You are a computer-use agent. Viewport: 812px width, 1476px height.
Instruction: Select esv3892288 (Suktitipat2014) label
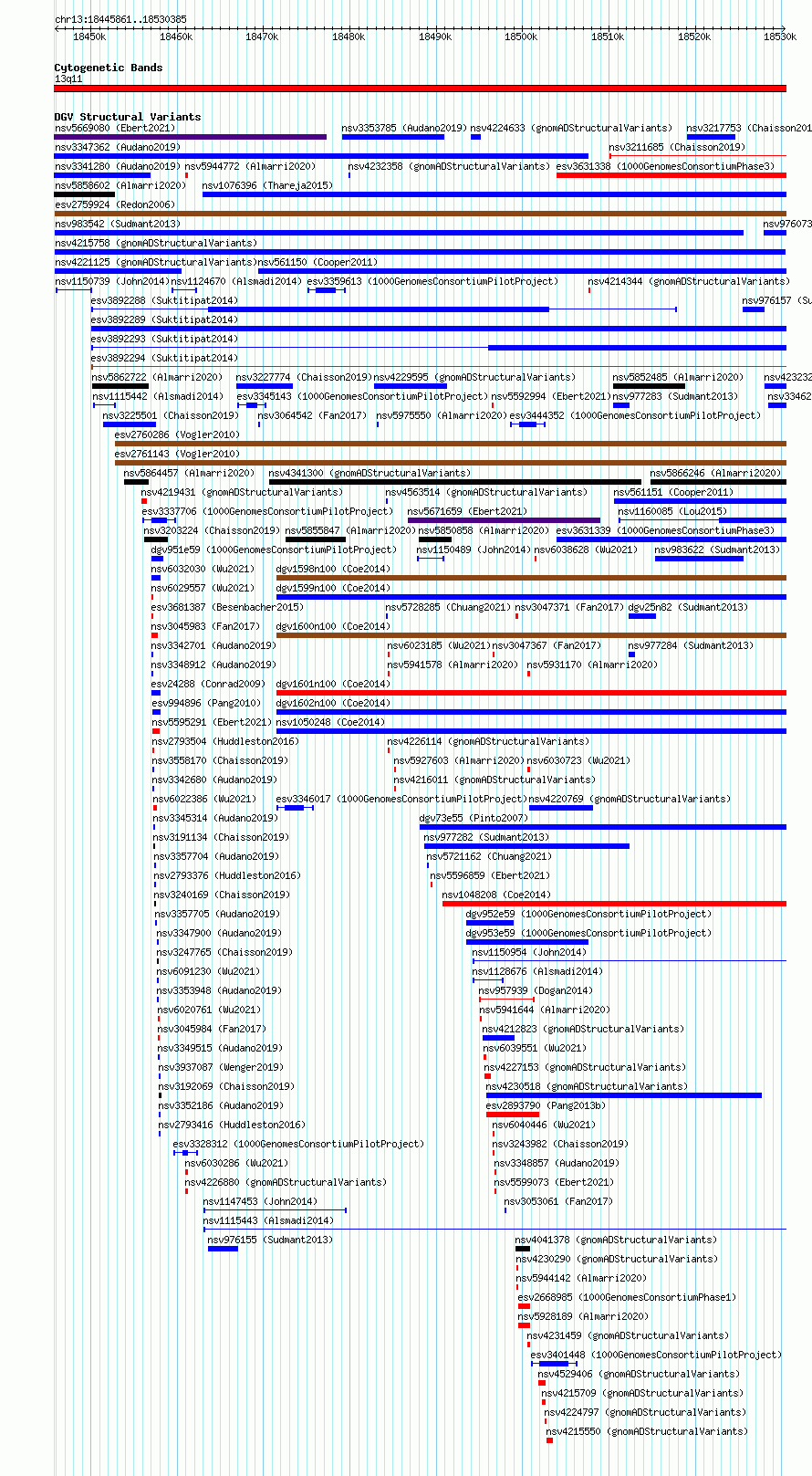[x=164, y=300]
